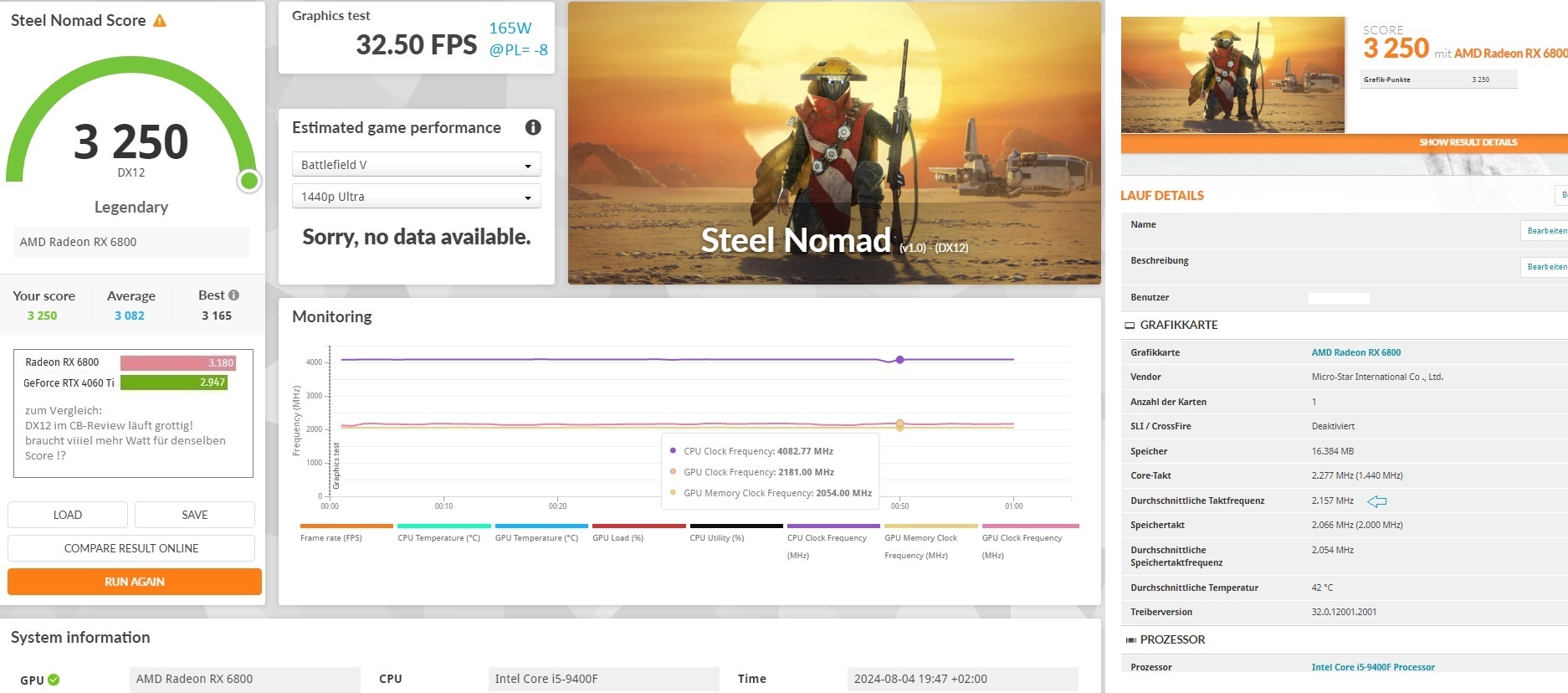Screen dimensions: 1568x693
Task: Click the LOAD button
Action: coord(68,515)
